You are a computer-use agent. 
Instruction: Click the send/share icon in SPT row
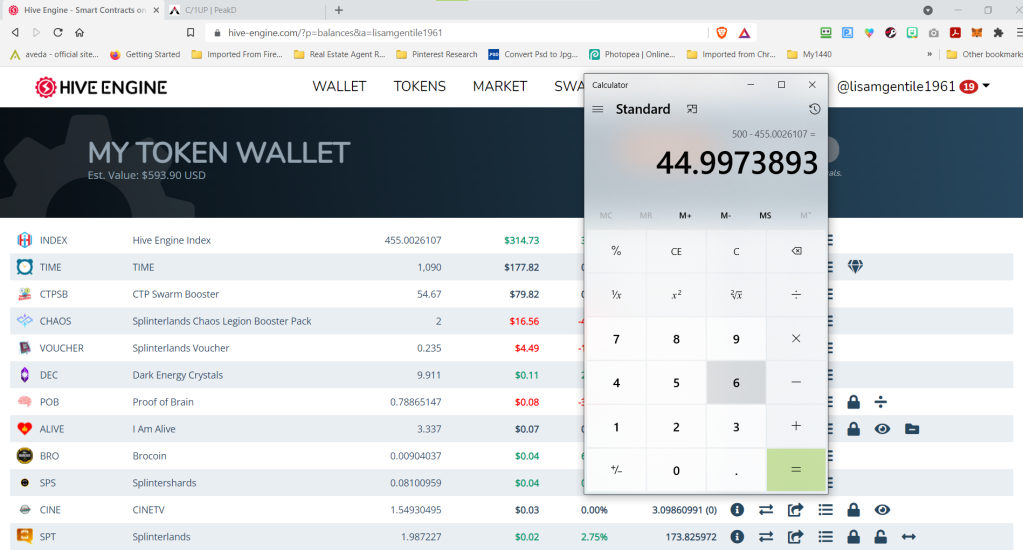pyautogui.click(x=795, y=536)
